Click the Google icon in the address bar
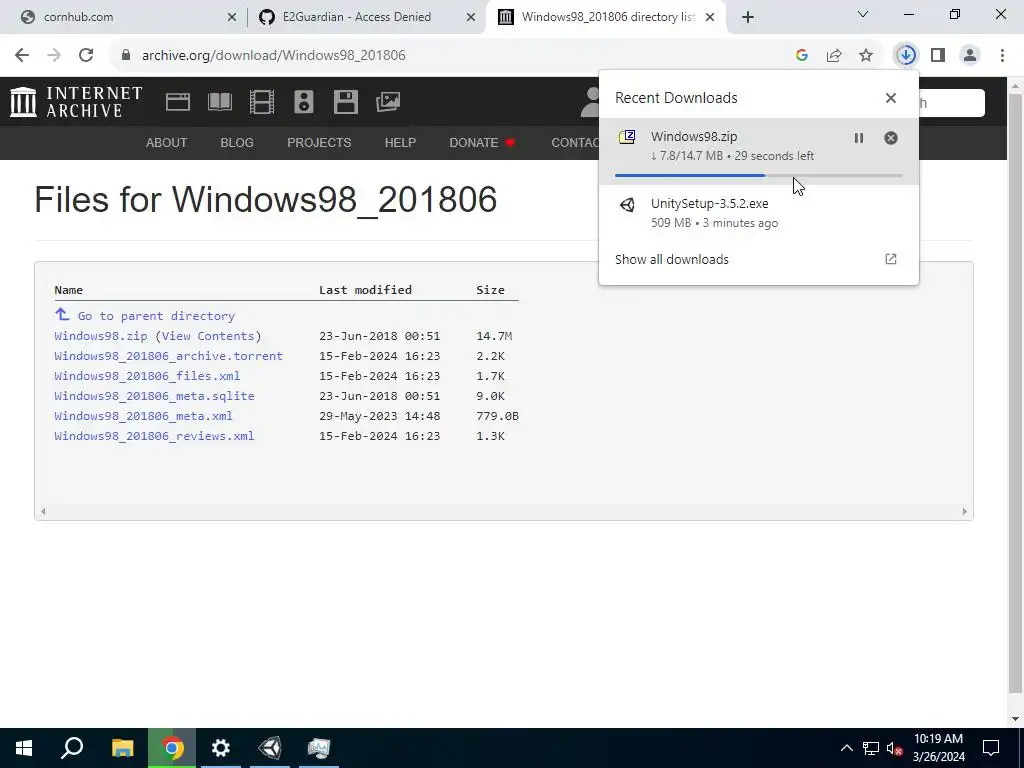Image resolution: width=1024 pixels, height=768 pixels. [x=802, y=56]
